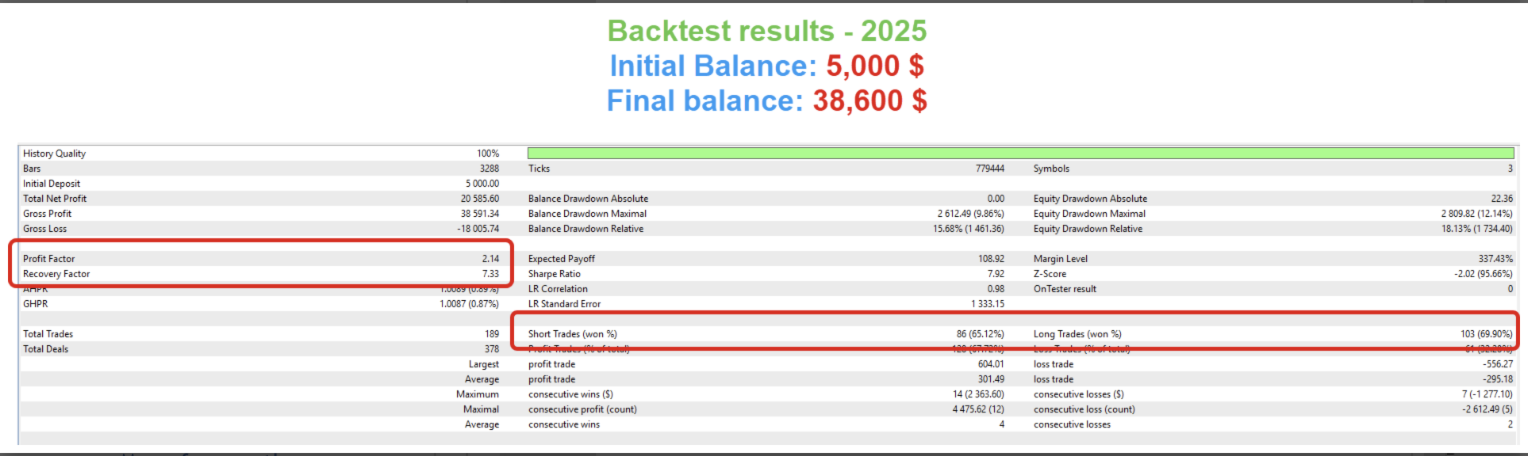The height and width of the screenshot is (456, 1528).
Task: Click the Short Trades (won %) label
Action: [x=580, y=334]
